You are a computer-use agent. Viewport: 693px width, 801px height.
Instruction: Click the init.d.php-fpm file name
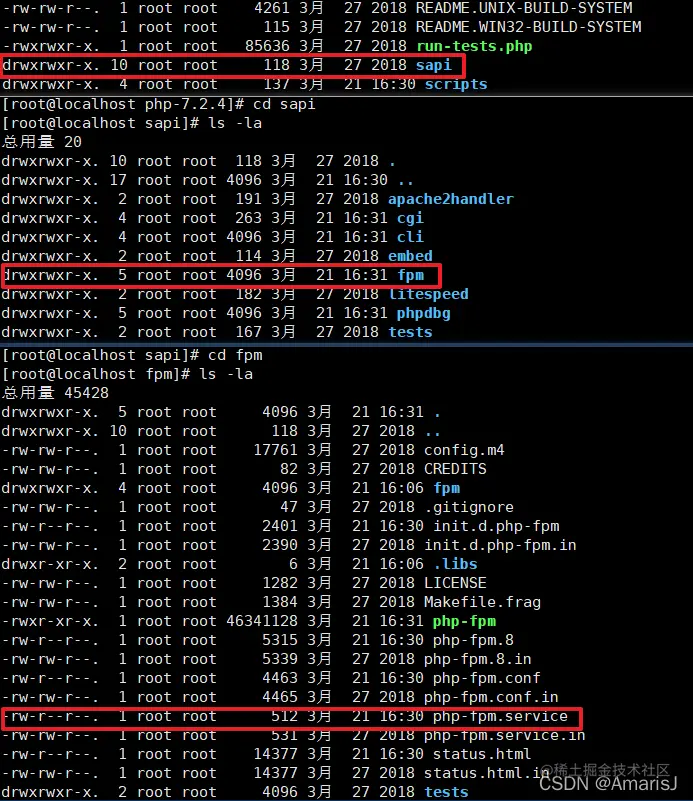[x=496, y=526]
